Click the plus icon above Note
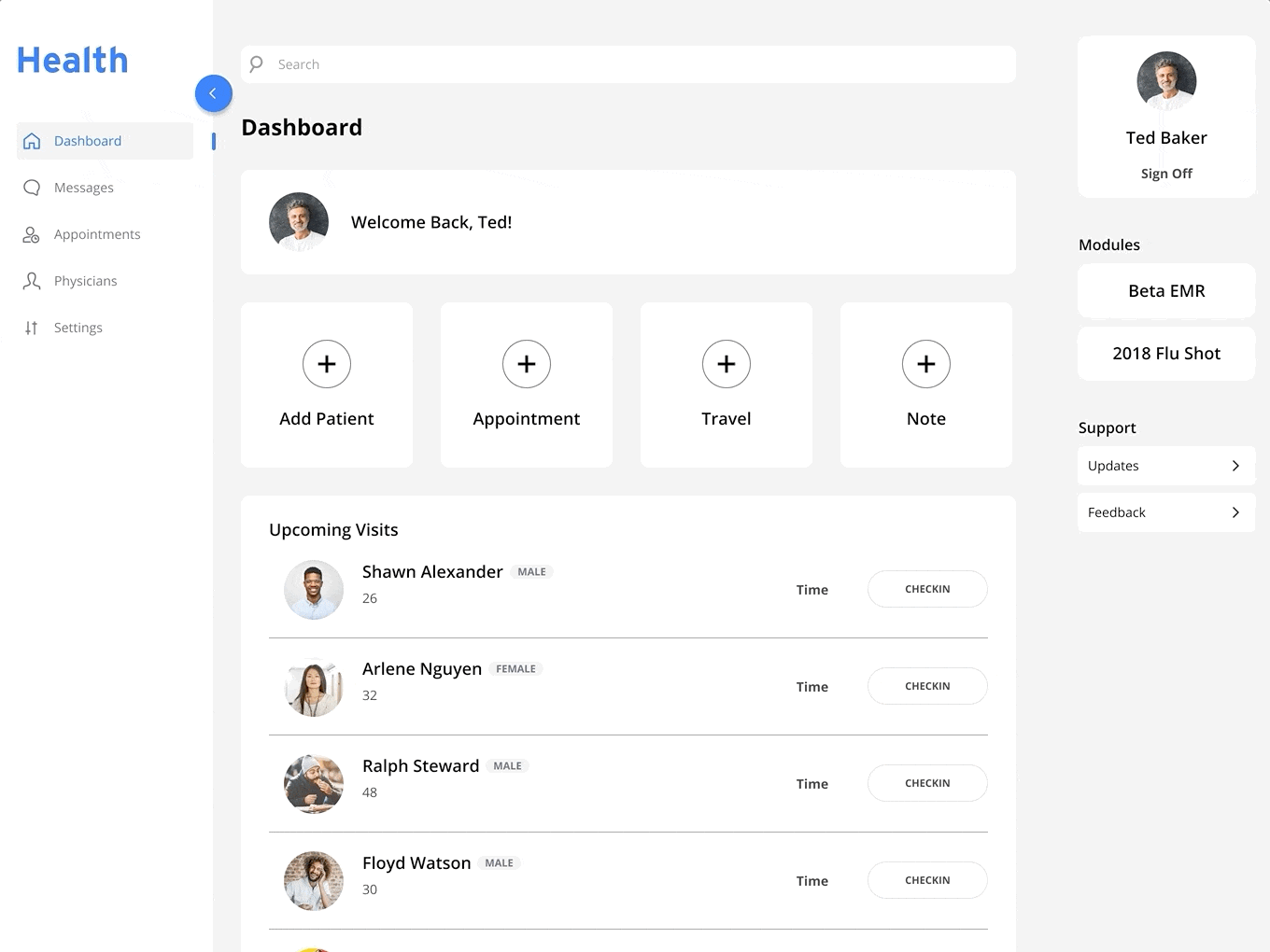The image size is (1270, 952). [926, 364]
